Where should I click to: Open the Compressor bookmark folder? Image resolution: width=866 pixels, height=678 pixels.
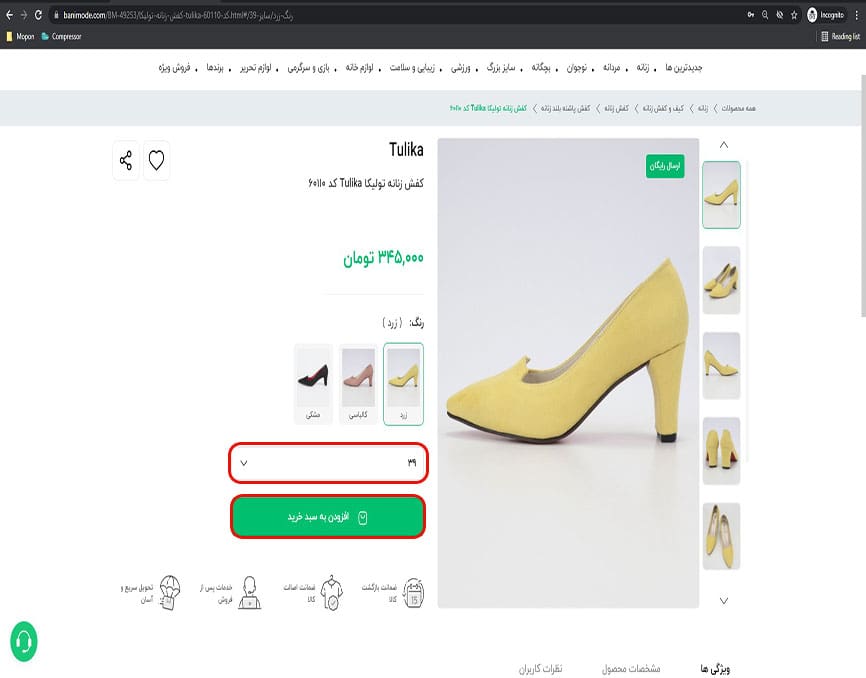(61, 36)
